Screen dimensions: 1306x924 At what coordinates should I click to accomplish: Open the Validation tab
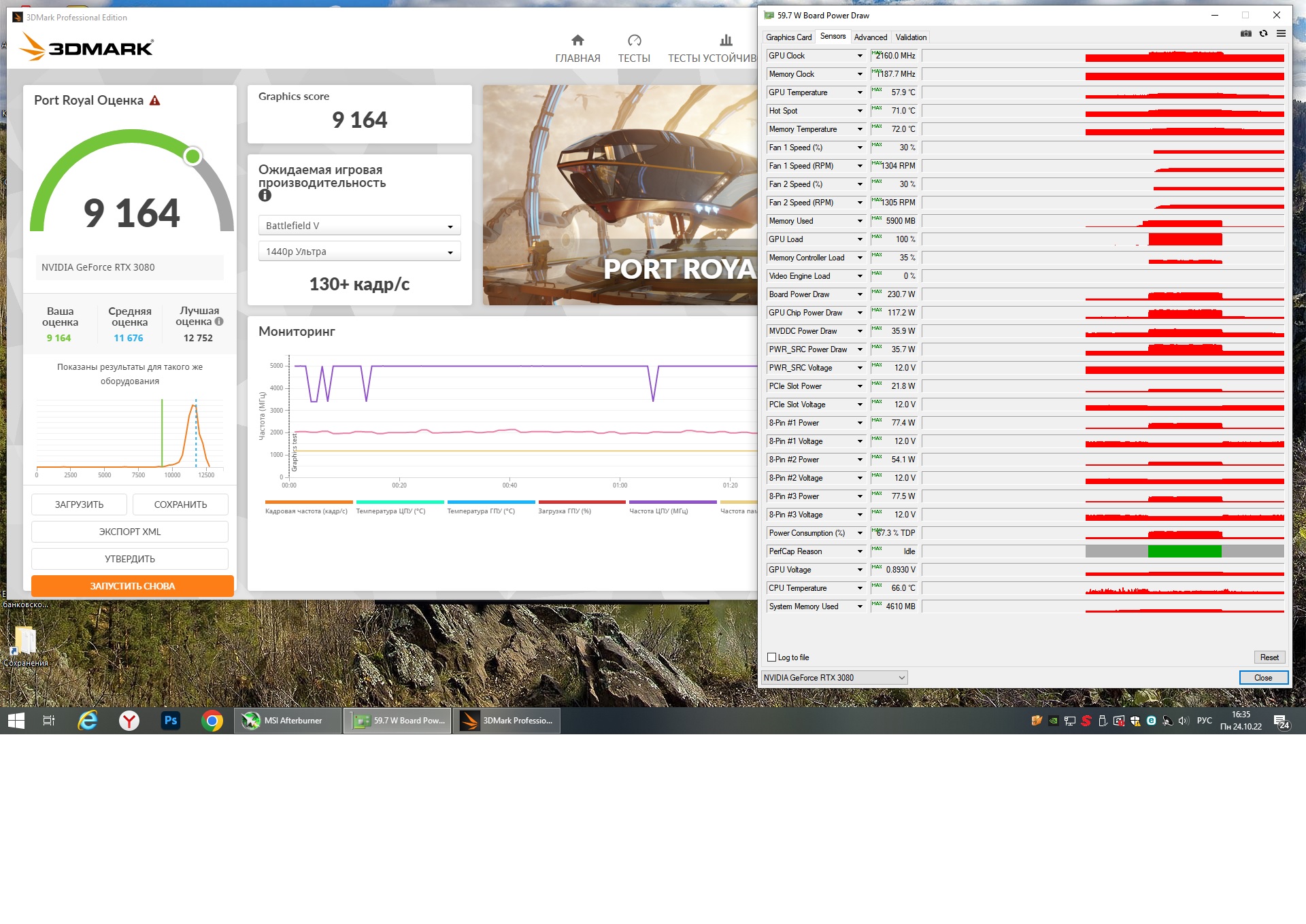click(x=910, y=37)
